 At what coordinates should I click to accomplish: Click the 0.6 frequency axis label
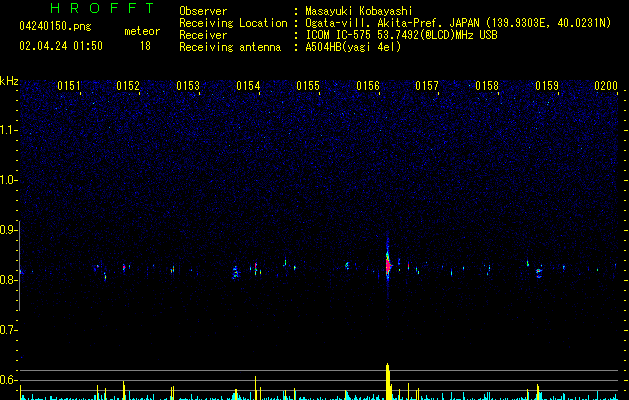(8, 380)
